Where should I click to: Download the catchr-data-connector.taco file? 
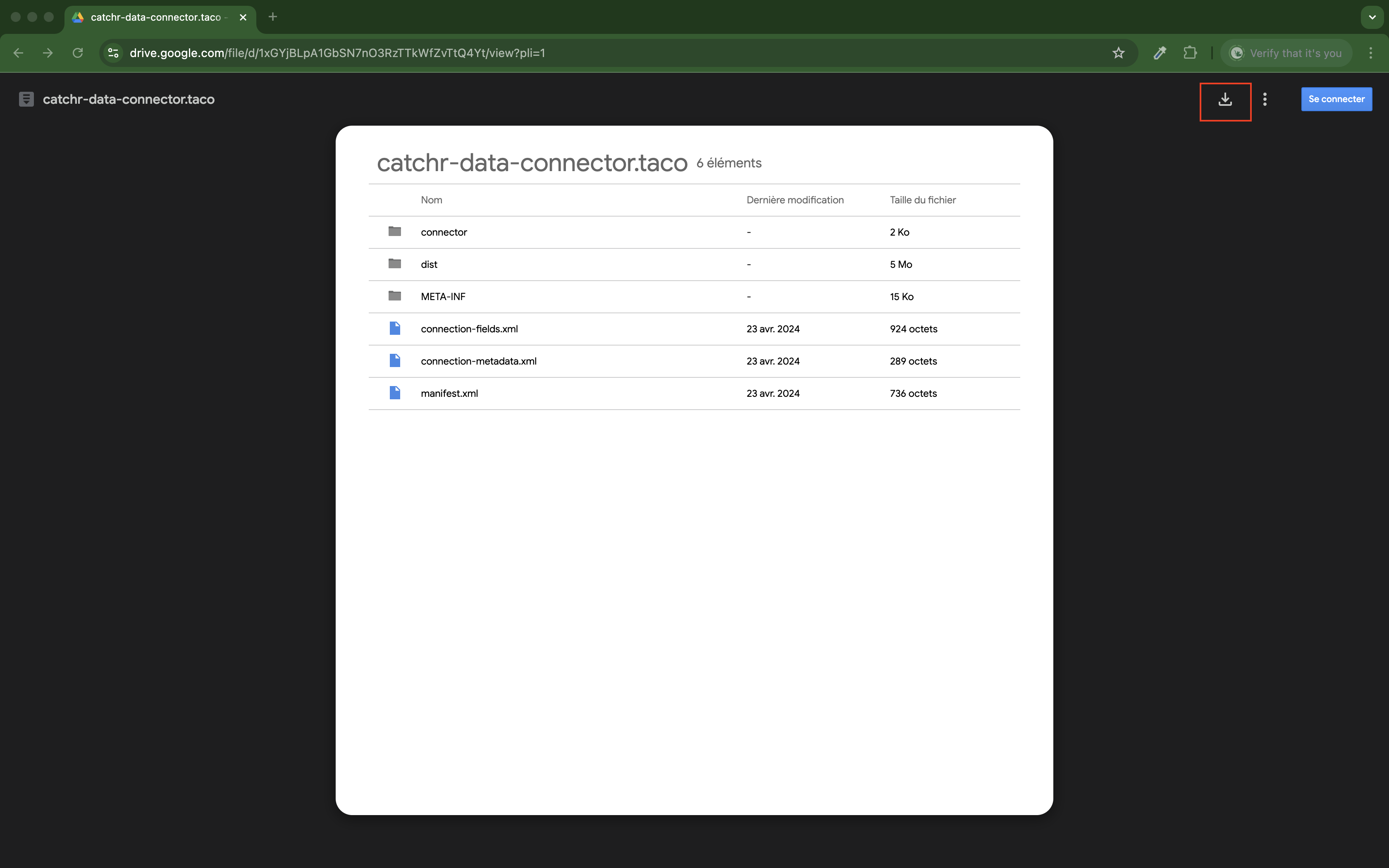pos(1225,99)
